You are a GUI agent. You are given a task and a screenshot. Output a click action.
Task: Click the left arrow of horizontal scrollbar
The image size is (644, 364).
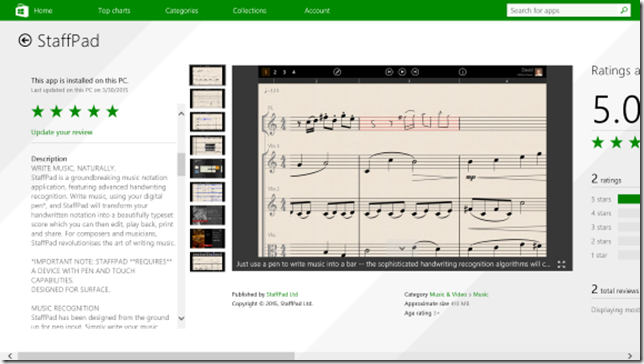pos(9,356)
